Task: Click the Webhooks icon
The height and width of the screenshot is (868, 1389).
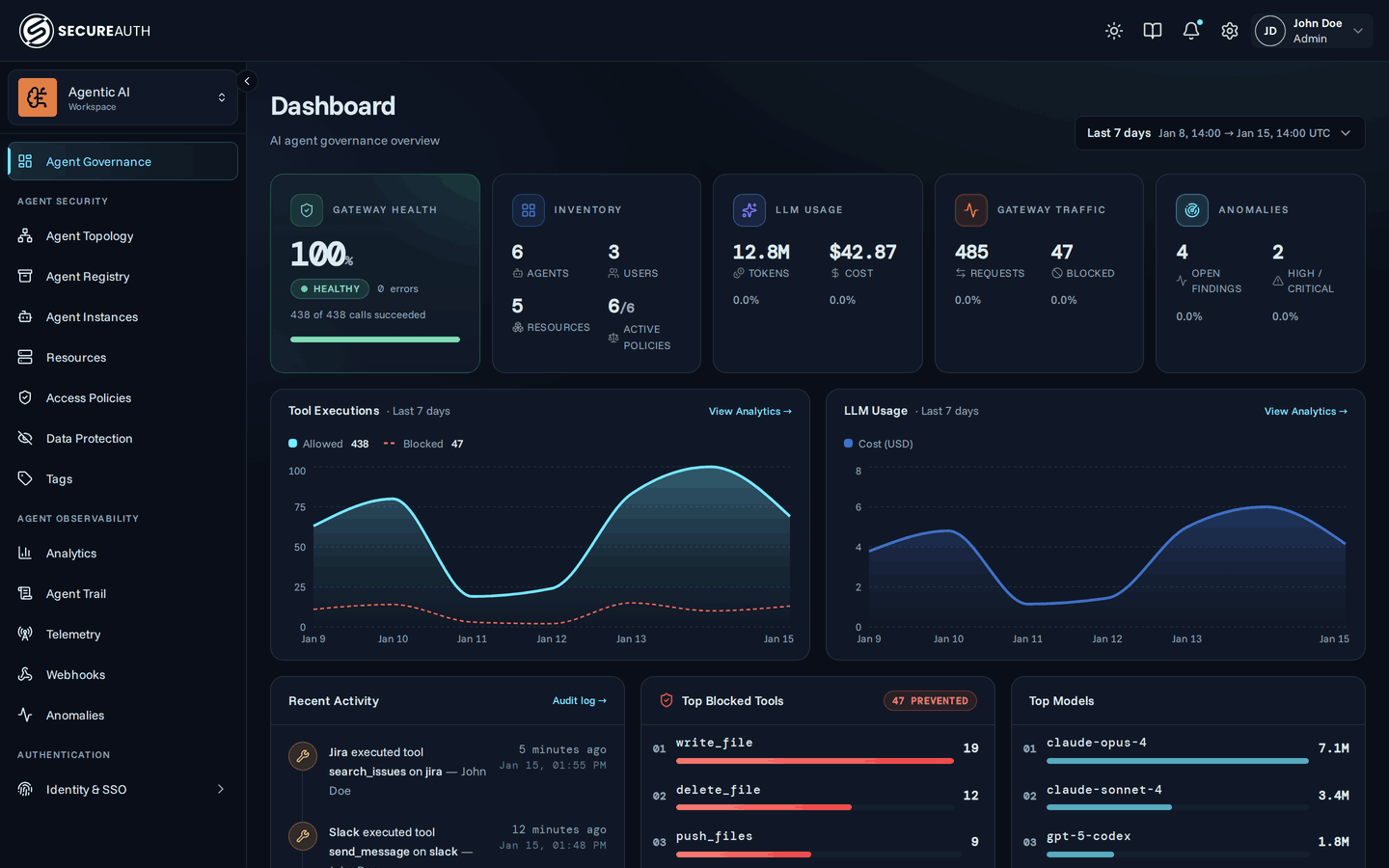Action: tap(25, 674)
